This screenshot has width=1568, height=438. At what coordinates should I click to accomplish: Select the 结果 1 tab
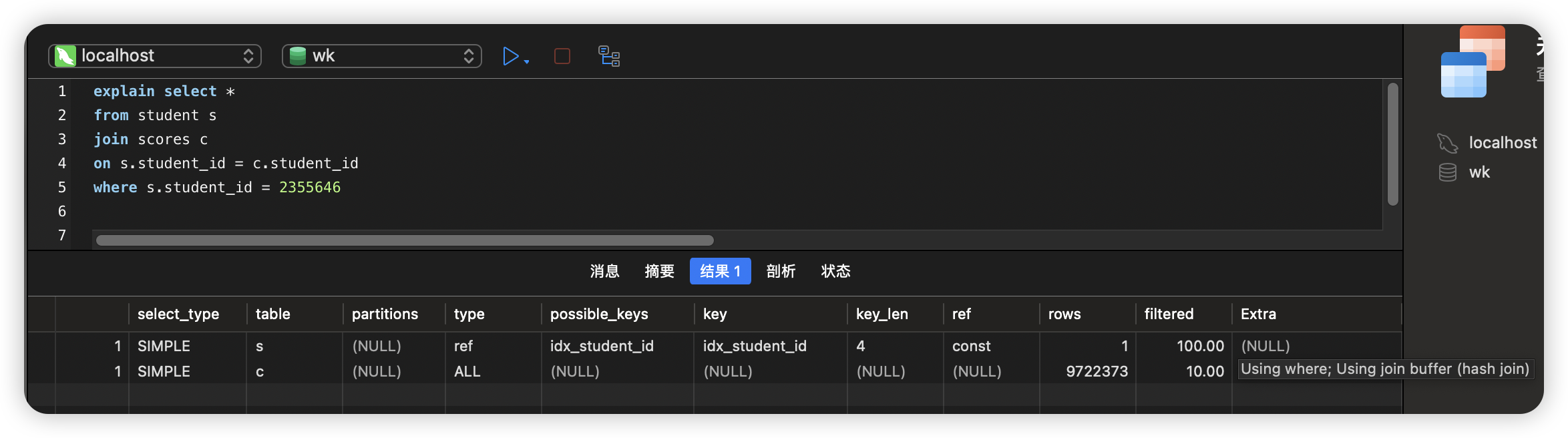coord(721,271)
